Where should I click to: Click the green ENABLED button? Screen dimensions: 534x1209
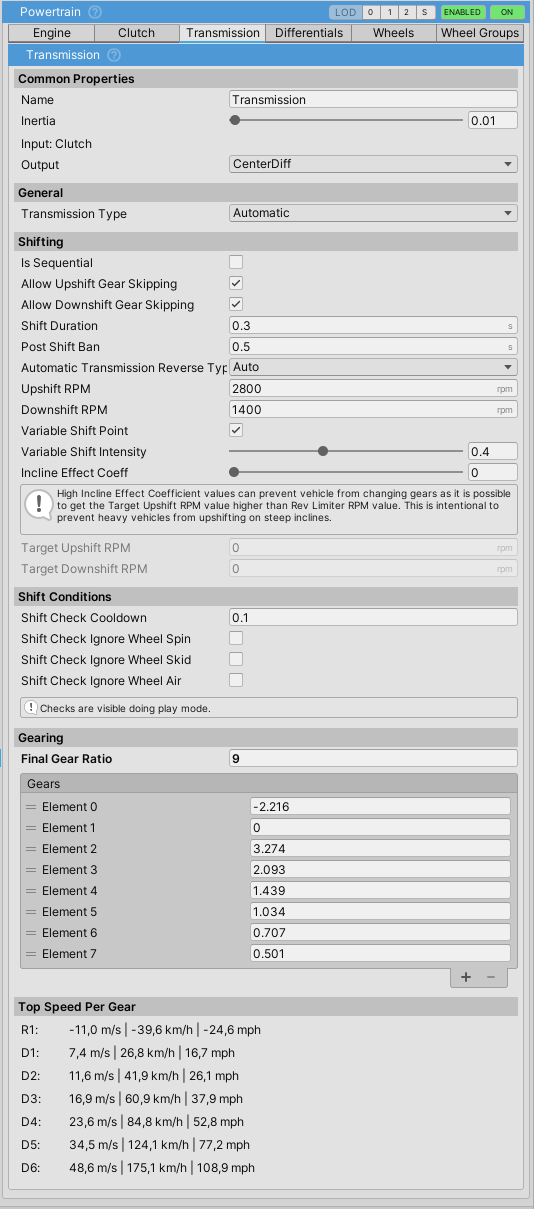pyautogui.click(x=463, y=12)
